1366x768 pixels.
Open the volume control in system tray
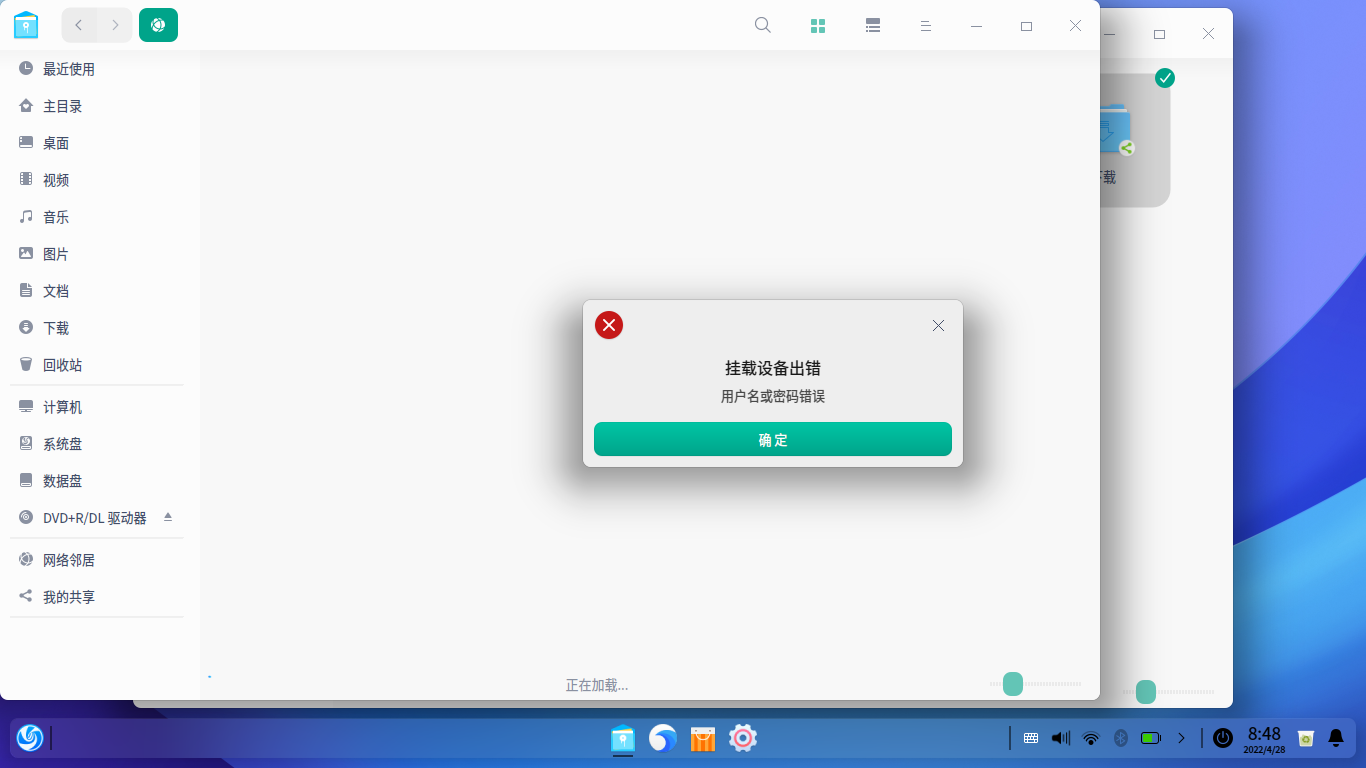(1058, 738)
